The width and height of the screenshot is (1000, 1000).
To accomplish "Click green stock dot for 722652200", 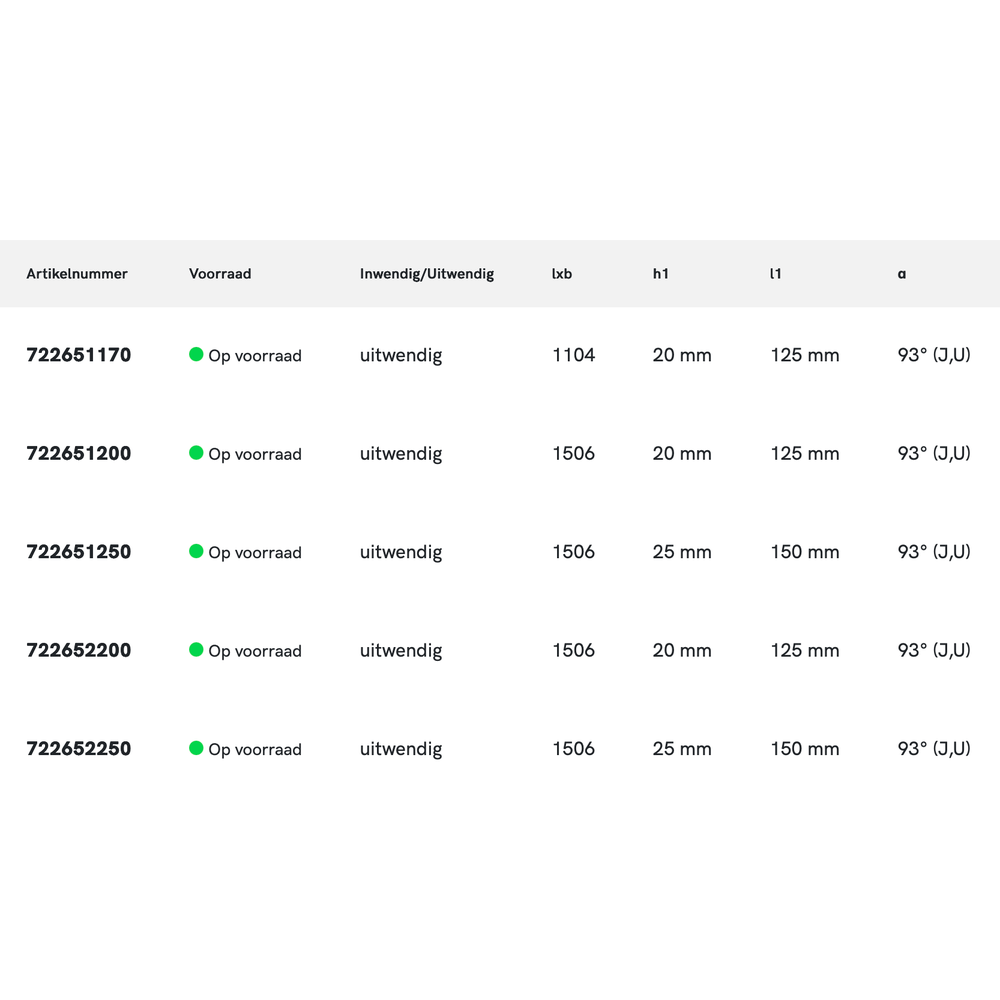I will [196, 649].
